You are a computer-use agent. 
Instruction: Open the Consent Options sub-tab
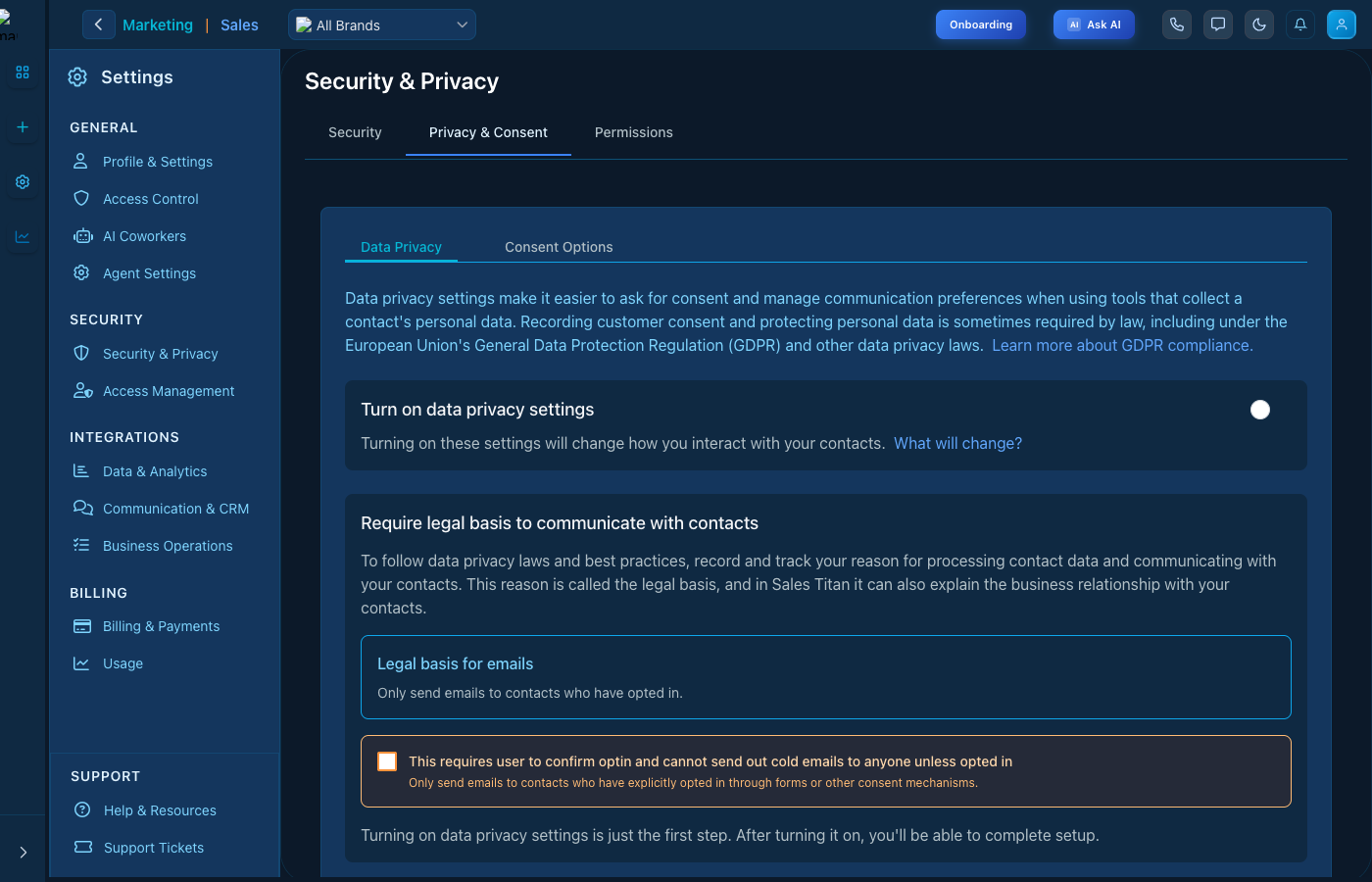tap(559, 247)
